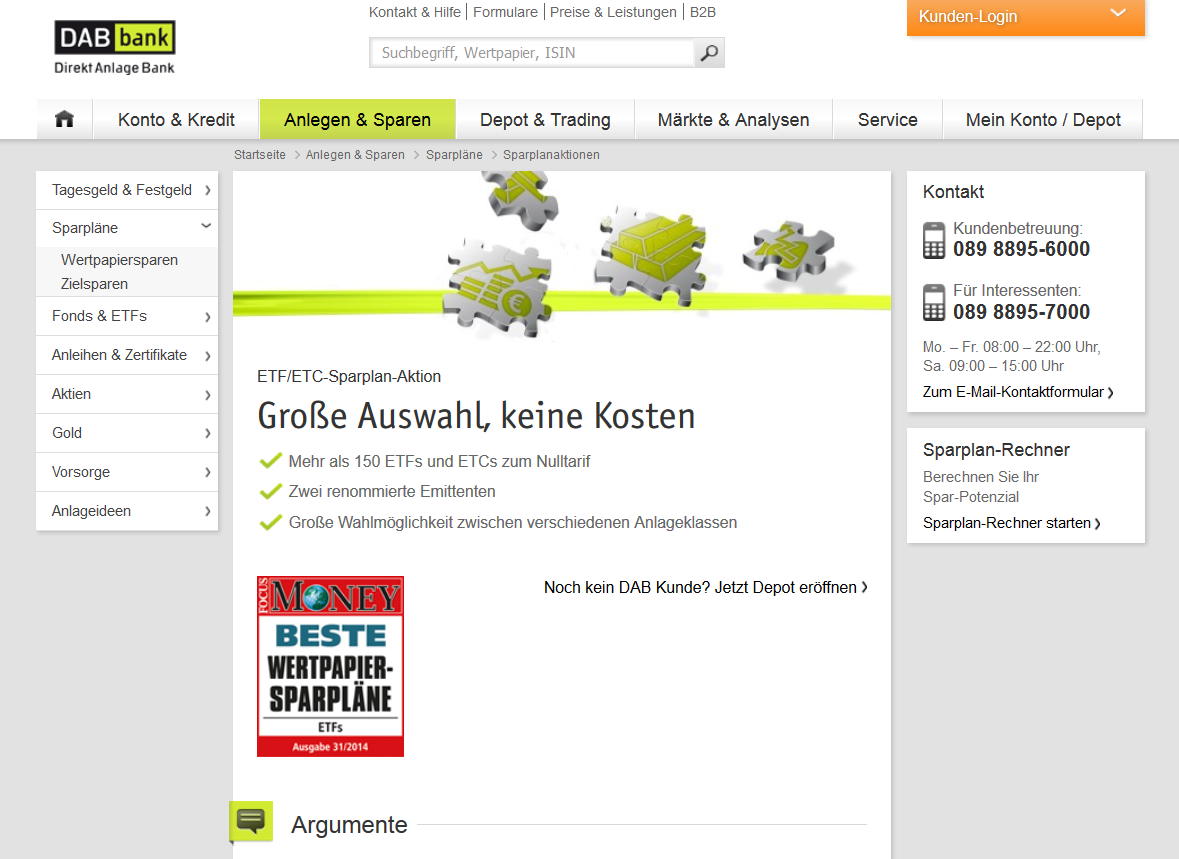Click the puzzle pieces banner image

(x=562, y=256)
